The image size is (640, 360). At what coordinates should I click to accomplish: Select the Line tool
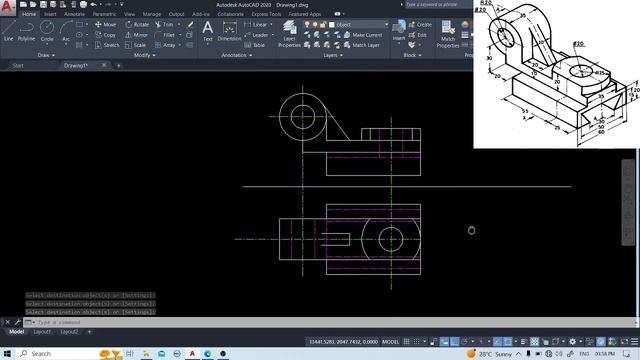tap(9, 31)
